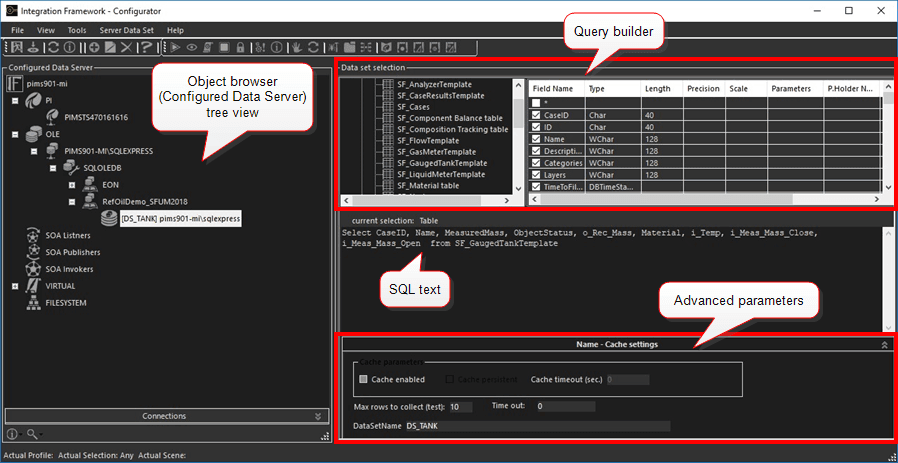This screenshot has width=898, height=463.
Task: Click the table list scroll down arrow
Action: 518,188
